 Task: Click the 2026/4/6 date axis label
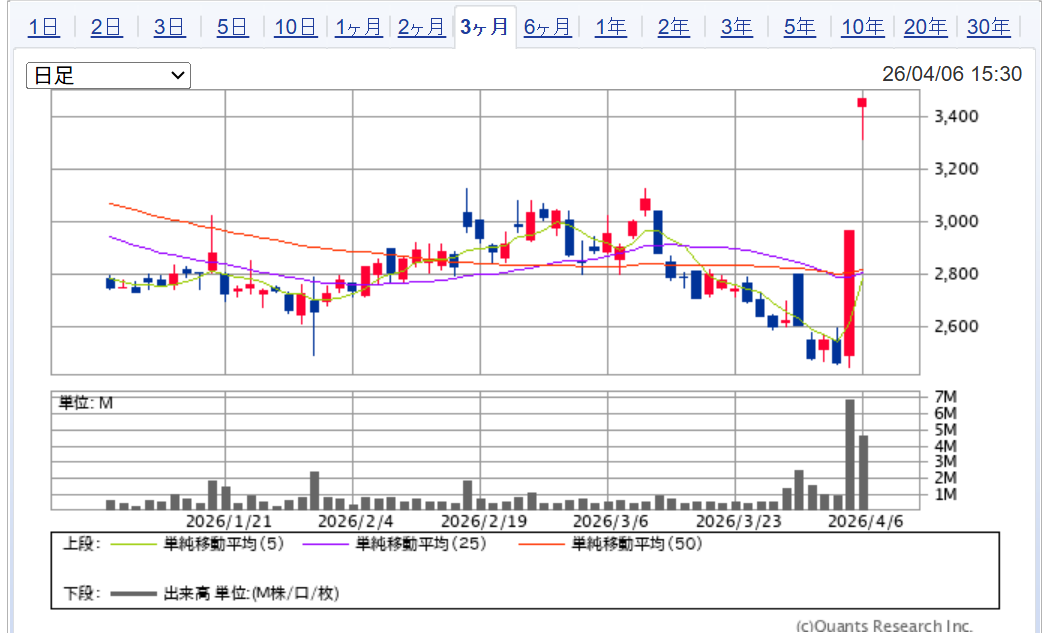866,522
